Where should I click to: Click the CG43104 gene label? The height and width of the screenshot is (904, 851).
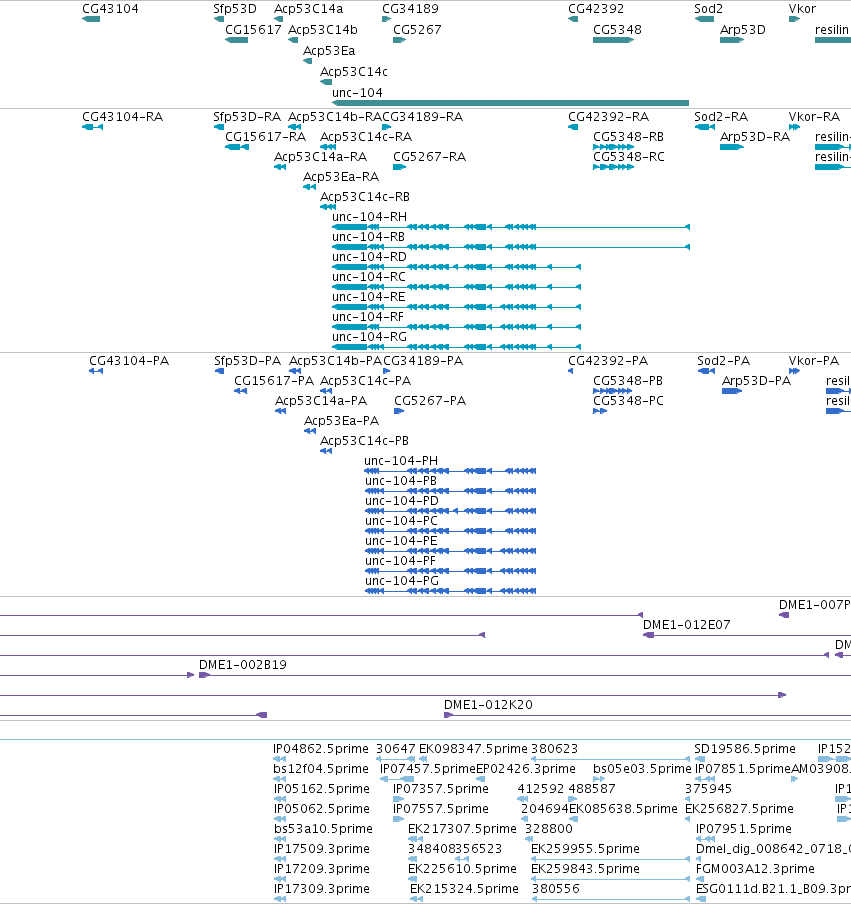tap(110, 9)
